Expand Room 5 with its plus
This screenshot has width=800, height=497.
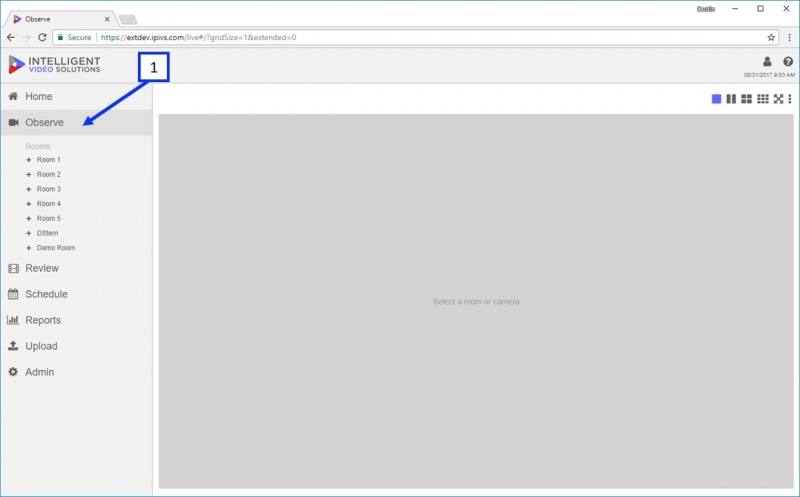[x=29, y=218]
